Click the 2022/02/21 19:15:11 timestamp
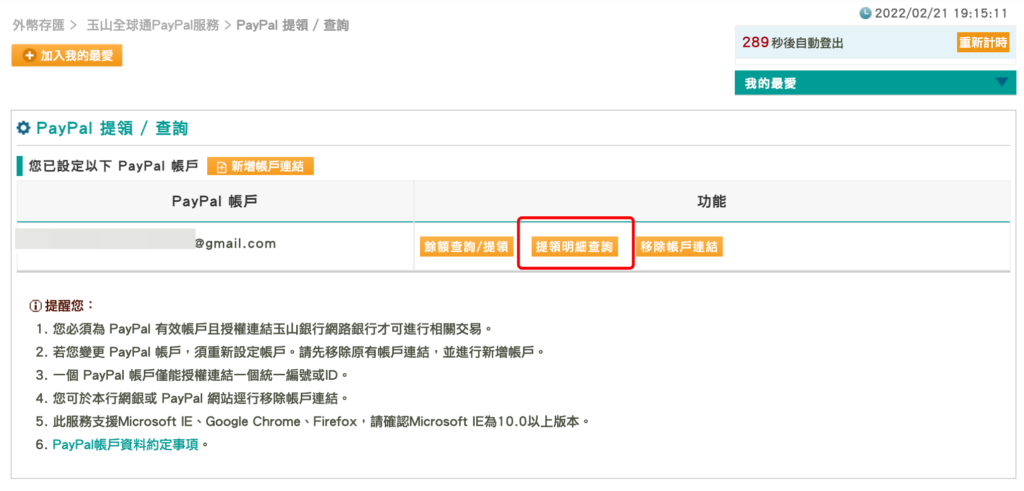Viewport: 1024px width, 491px height. click(x=942, y=12)
